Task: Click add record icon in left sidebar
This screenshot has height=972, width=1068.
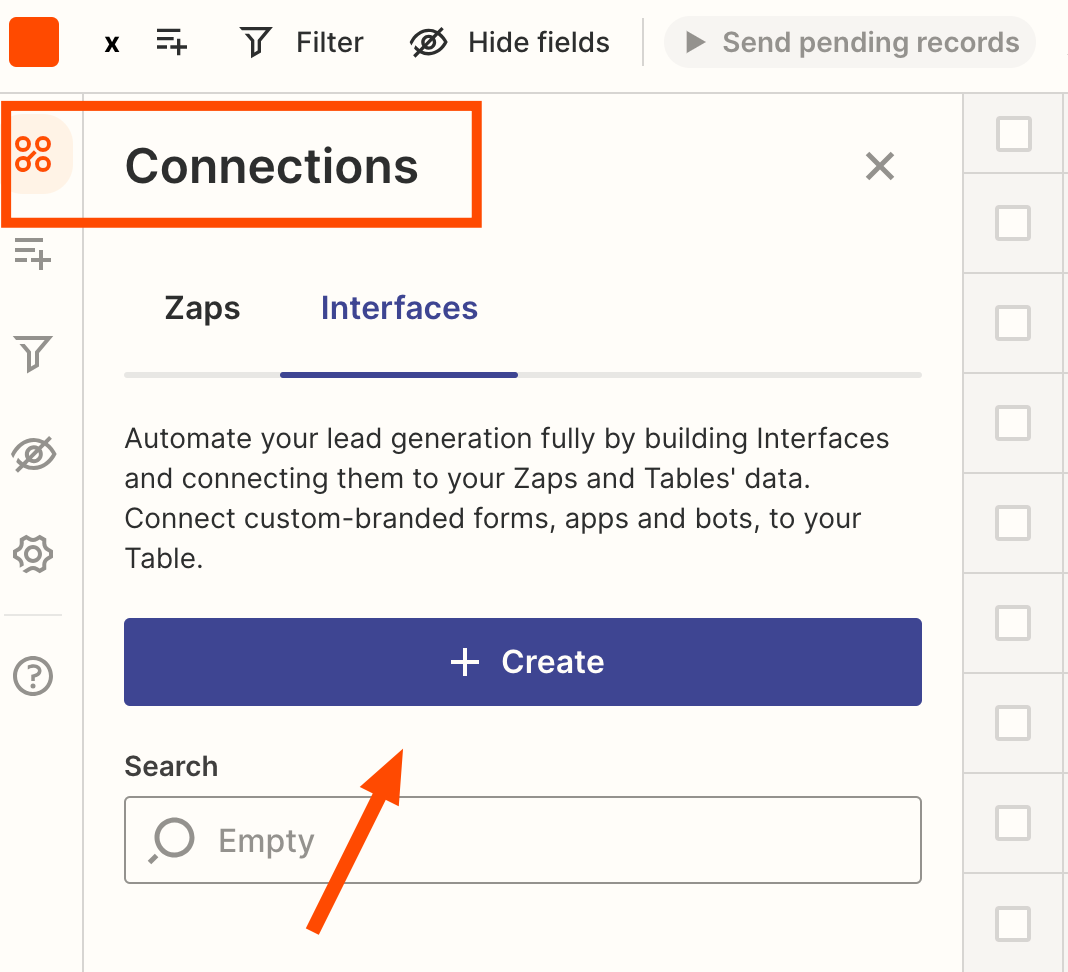Action: [33, 253]
